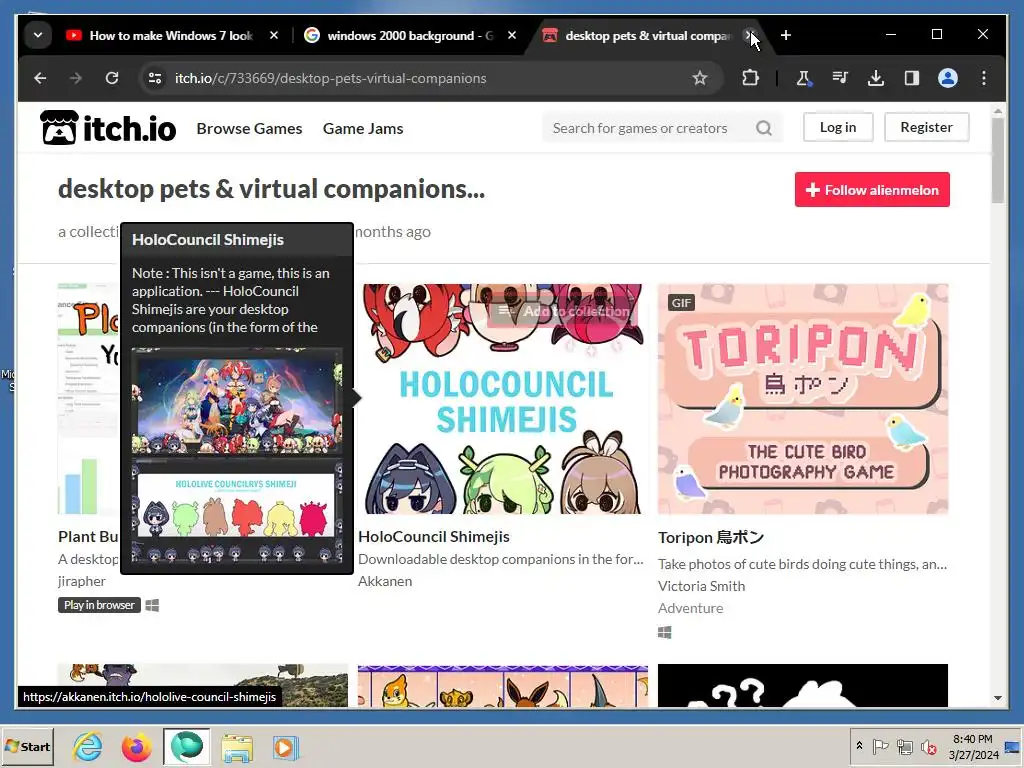The image size is (1024, 768).
Task: Open Browse Games menu
Action: pyautogui.click(x=249, y=129)
